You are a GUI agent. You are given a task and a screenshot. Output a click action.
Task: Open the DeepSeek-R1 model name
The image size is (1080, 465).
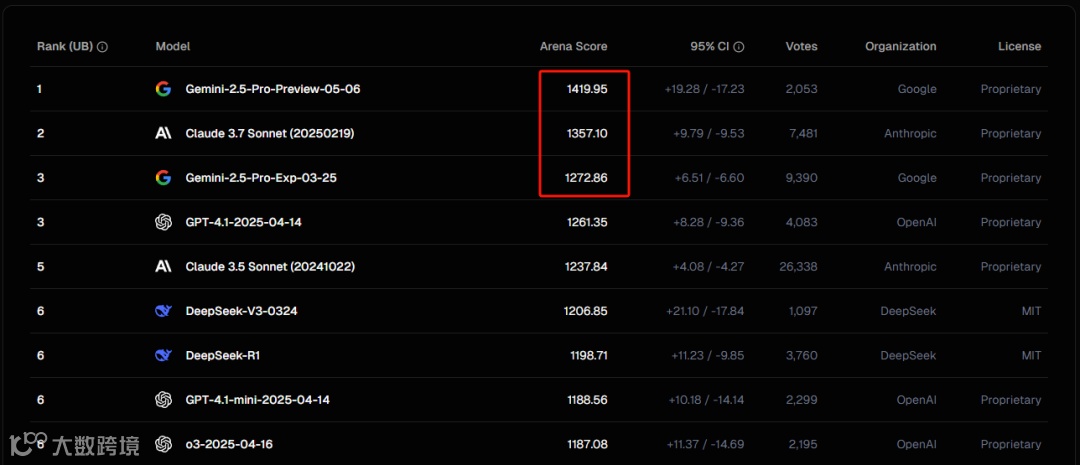click(222, 355)
